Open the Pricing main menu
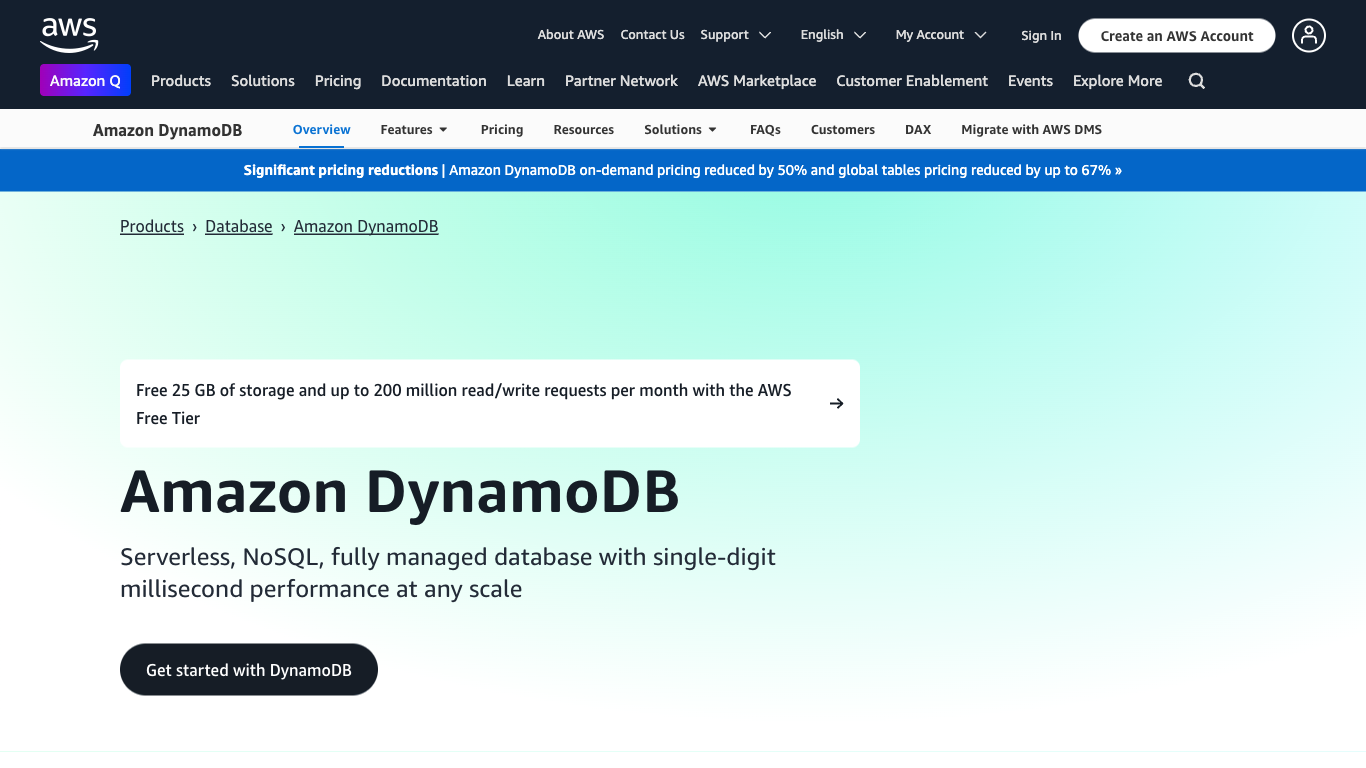This screenshot has height=768, width=1366. [338, 81]
